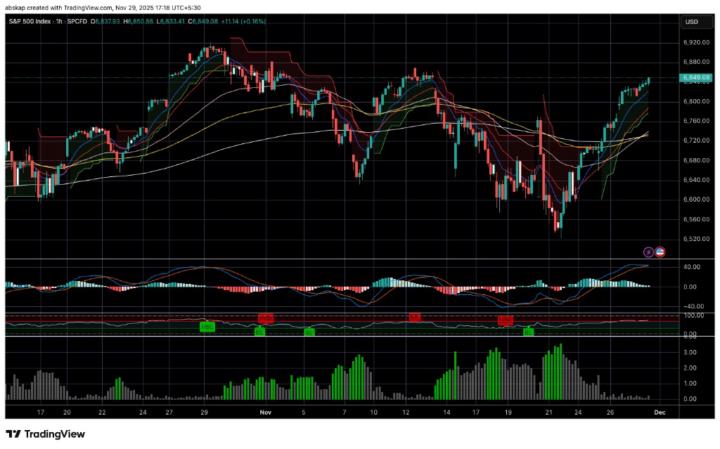720x449 pixels.
Task: Click the open value in the chart legend
Action: coord(106,21)
